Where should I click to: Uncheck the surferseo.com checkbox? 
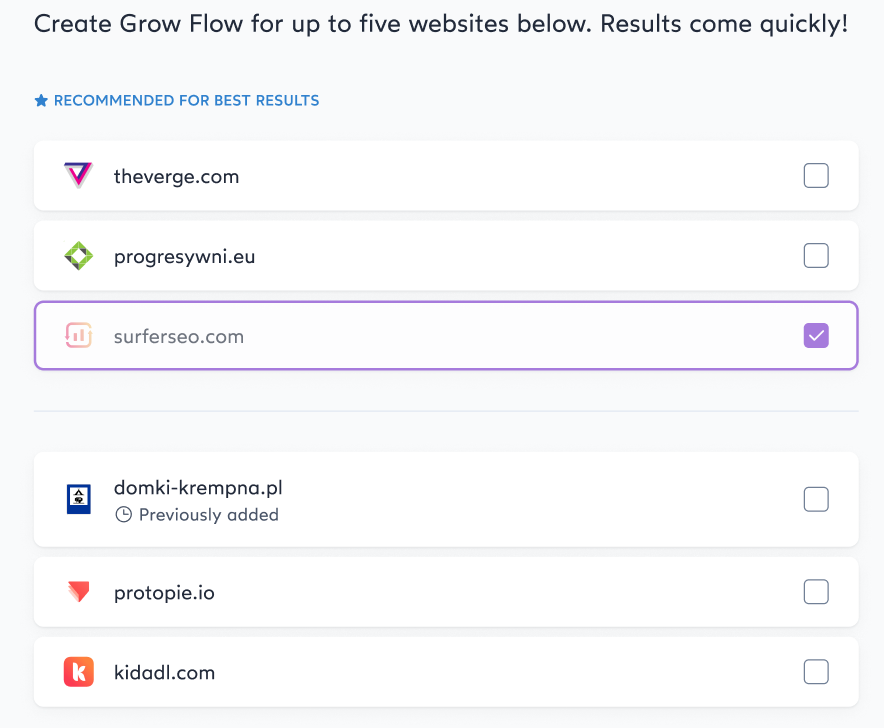pyautogui.click(x=816, y=336)
